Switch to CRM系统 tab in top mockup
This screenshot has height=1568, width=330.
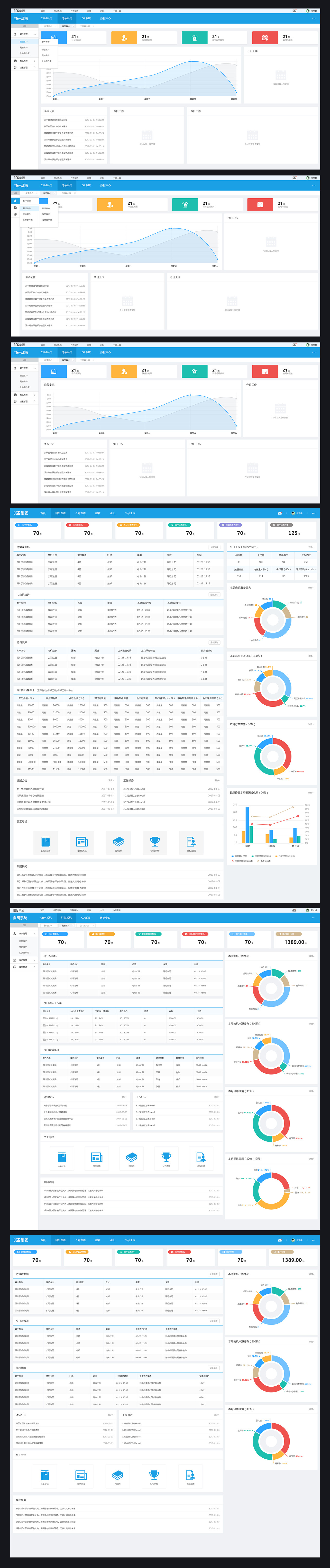click(47, 18)
